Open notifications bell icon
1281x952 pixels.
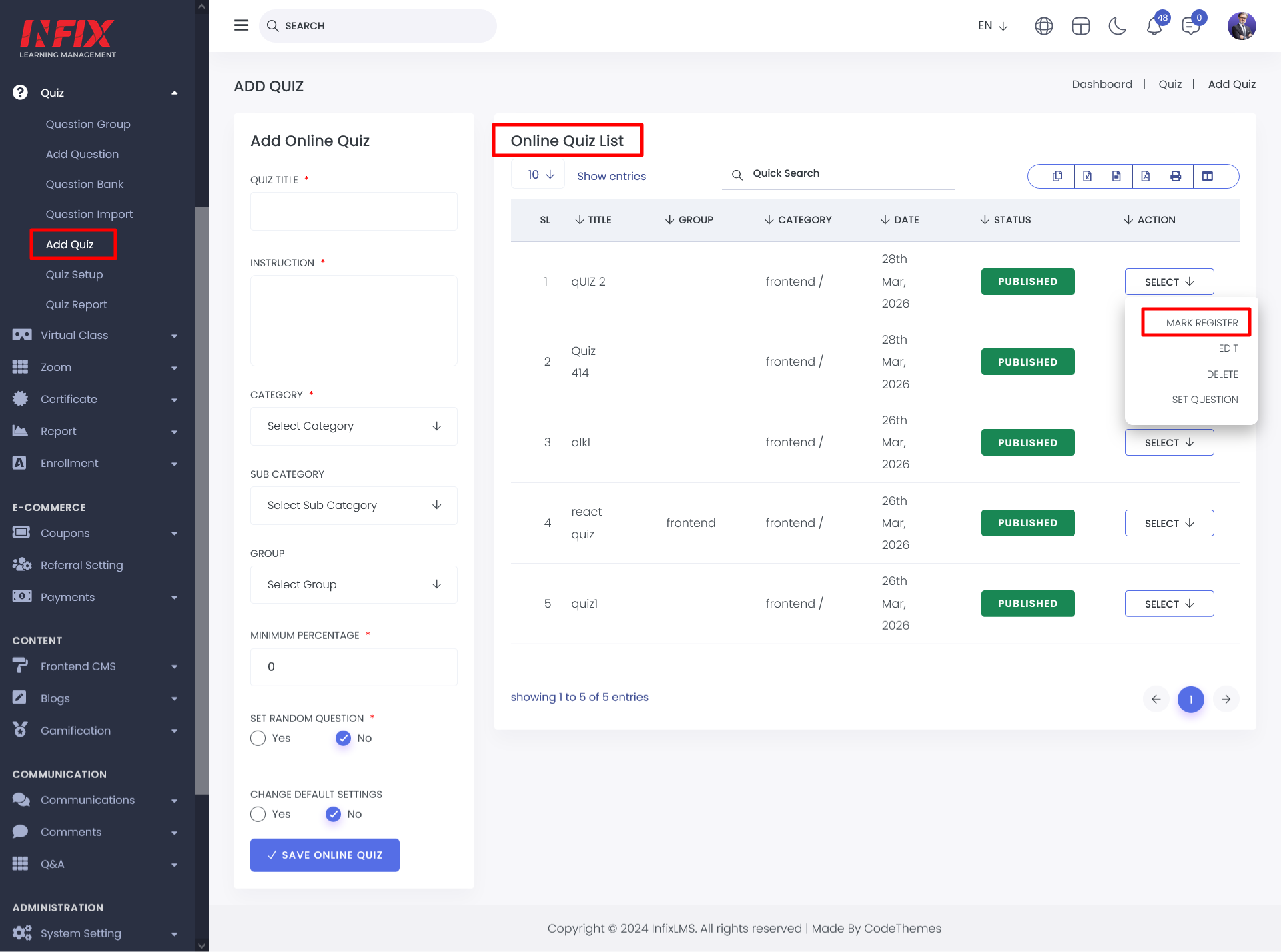[x=1154, y=26]
